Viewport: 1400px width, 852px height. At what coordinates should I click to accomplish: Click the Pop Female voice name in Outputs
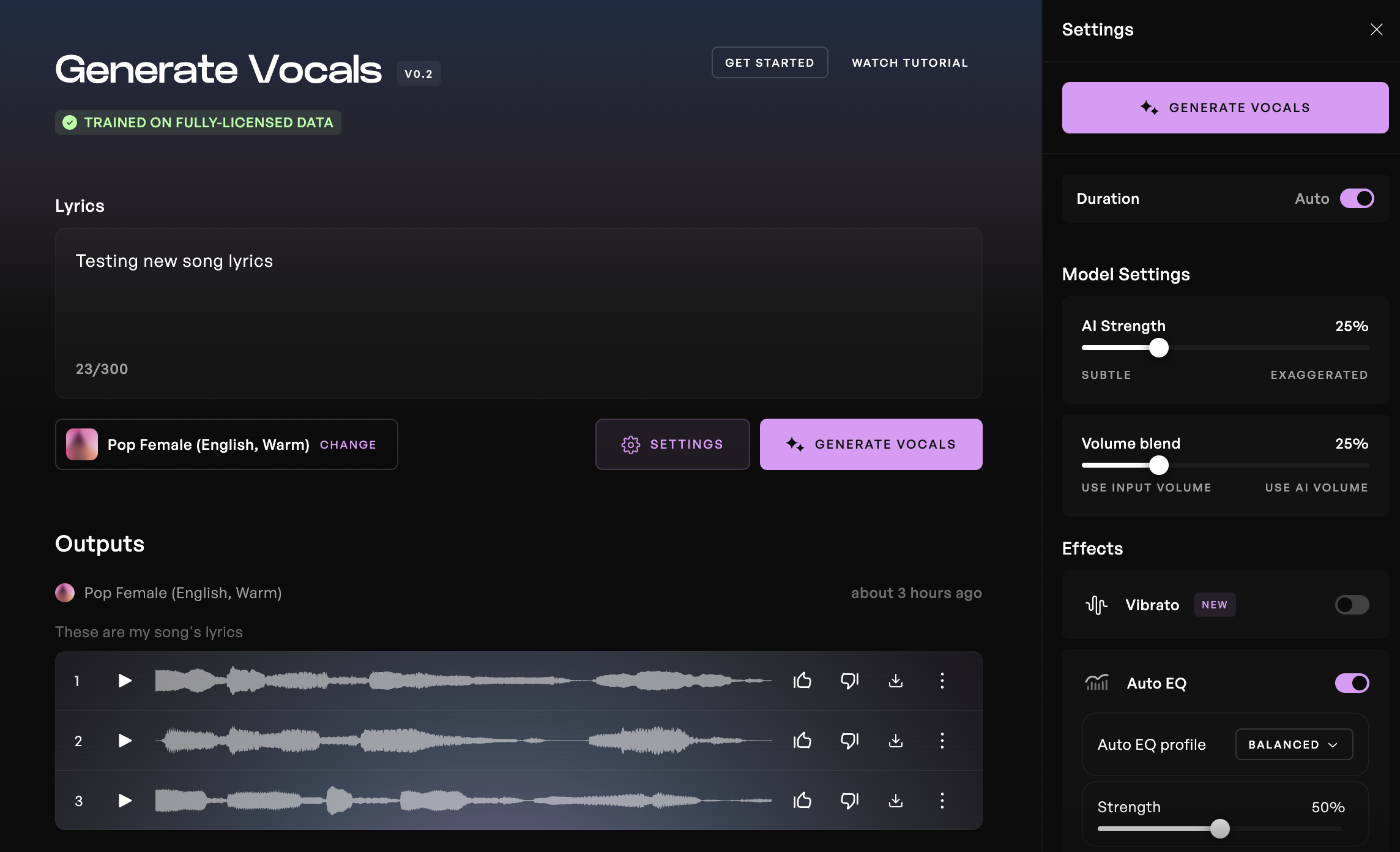(x=183, y=592)
